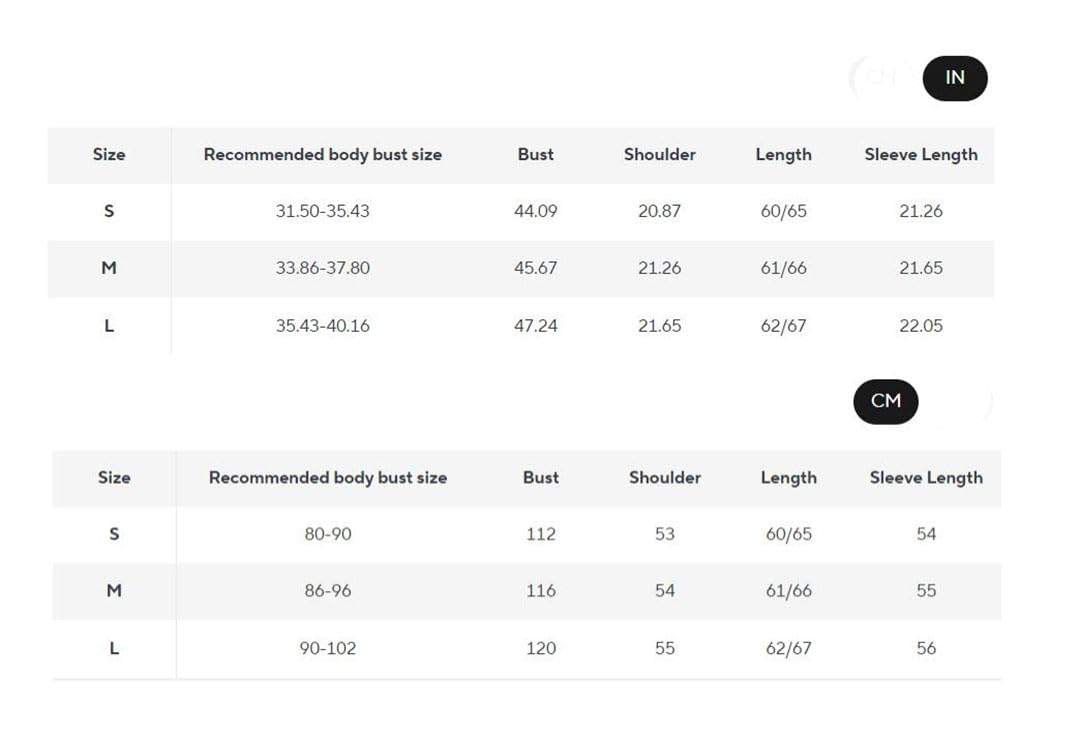Click the Bust header in centimeter table
Viewport: 1080px width, 741px height.
[541, 478]
